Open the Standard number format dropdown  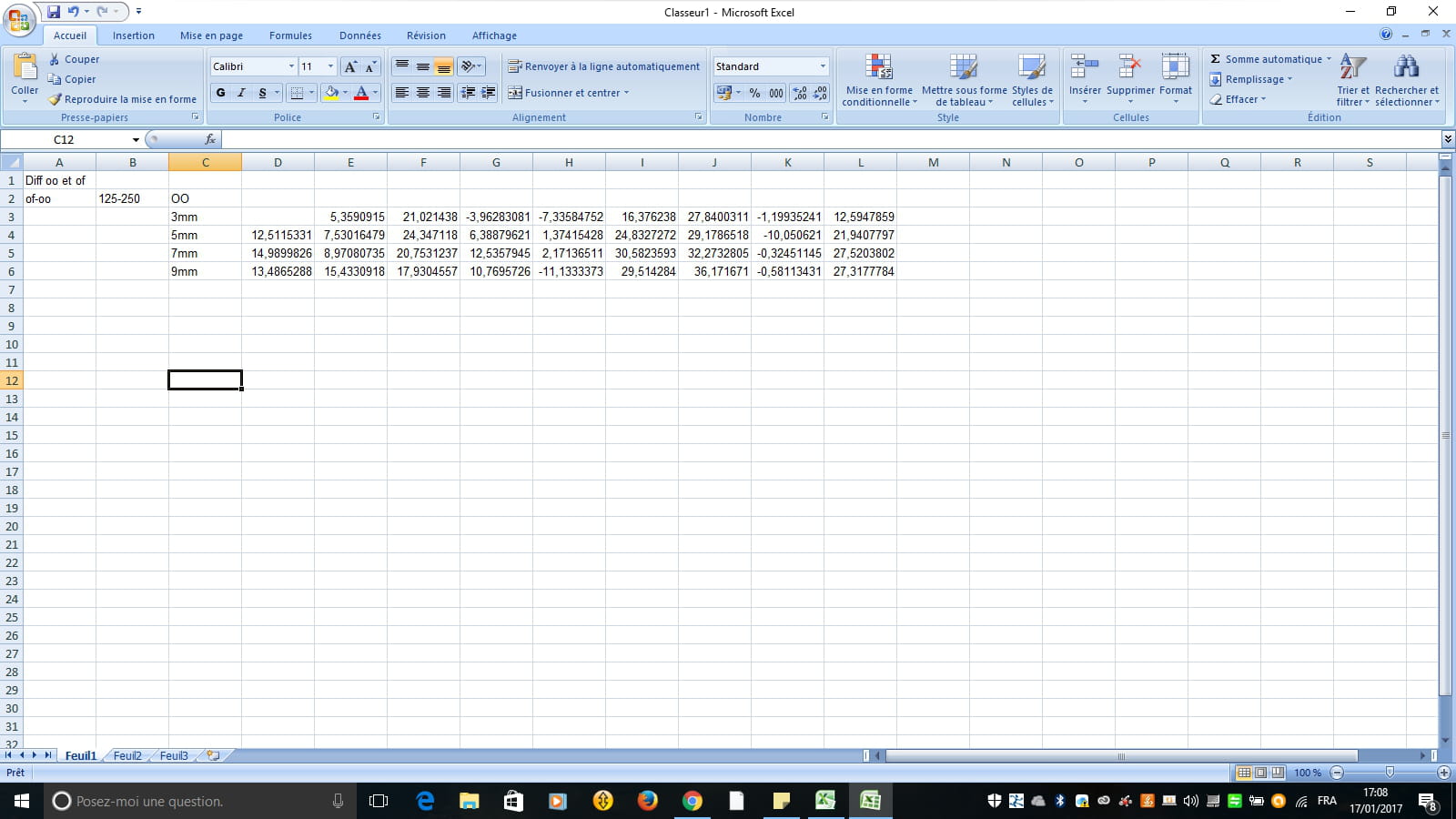tap(823, 66)
